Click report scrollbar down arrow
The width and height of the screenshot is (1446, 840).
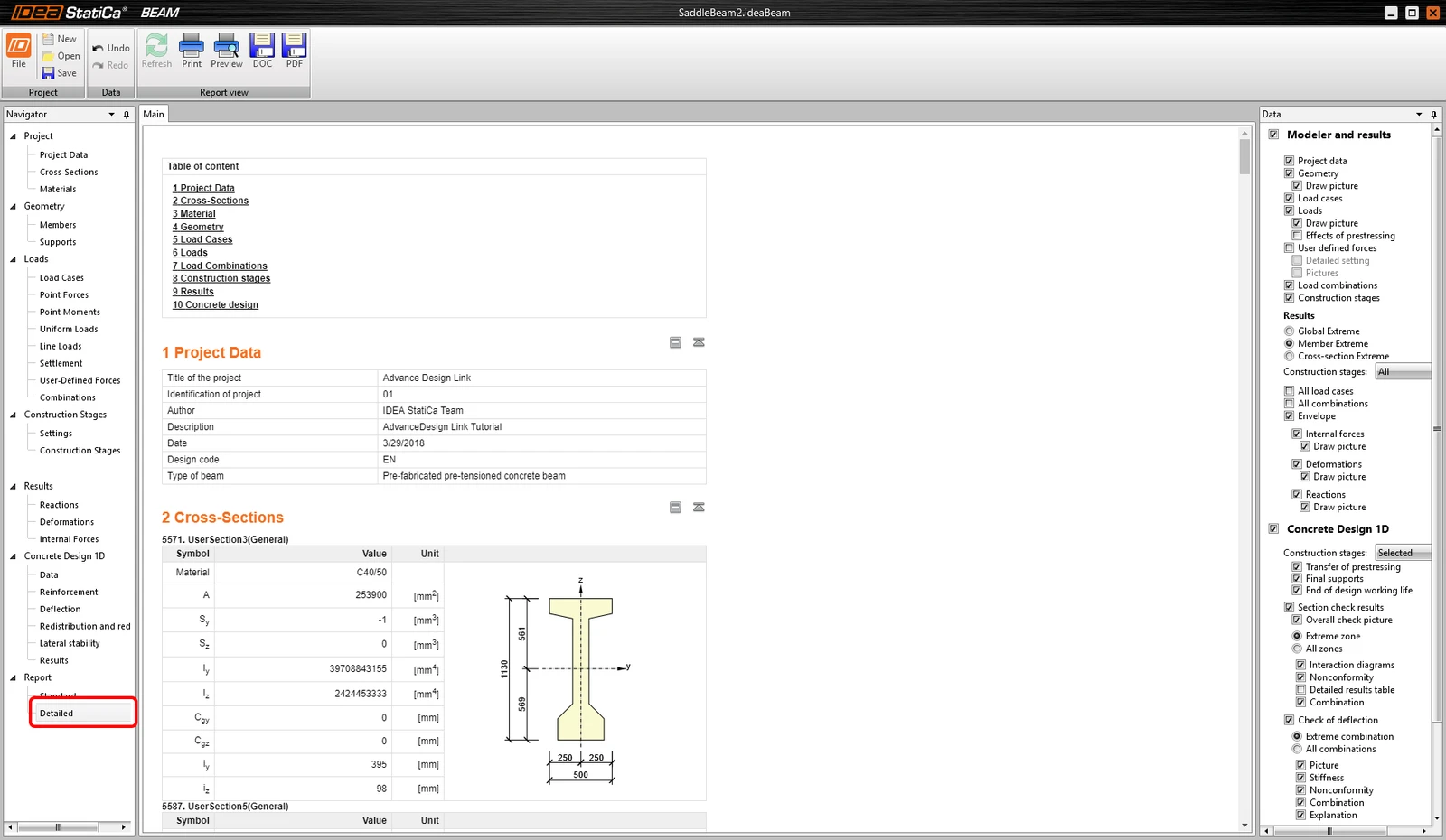point(1244,826)
